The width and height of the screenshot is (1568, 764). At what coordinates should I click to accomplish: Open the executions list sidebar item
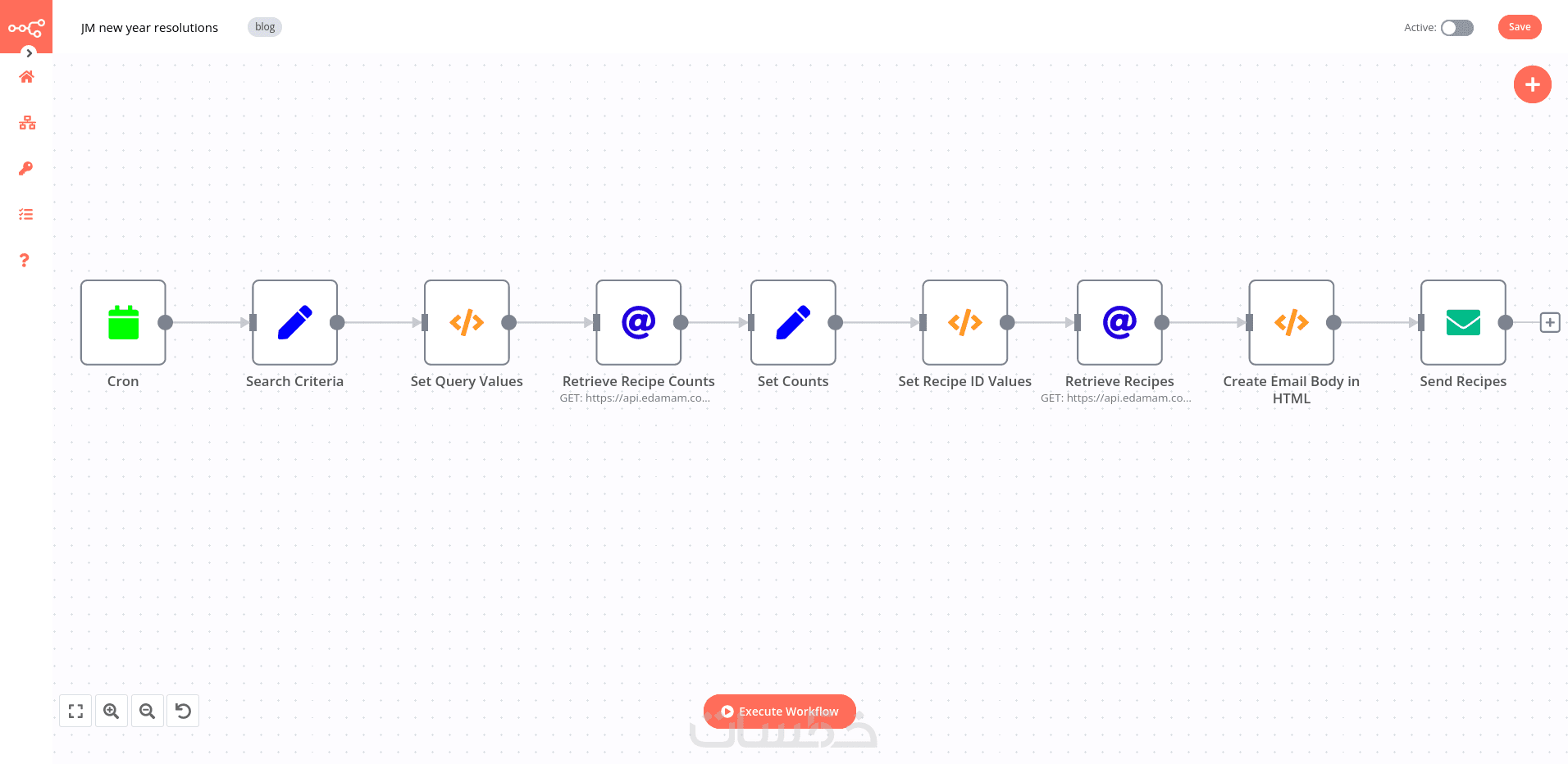tap(26, 215)
